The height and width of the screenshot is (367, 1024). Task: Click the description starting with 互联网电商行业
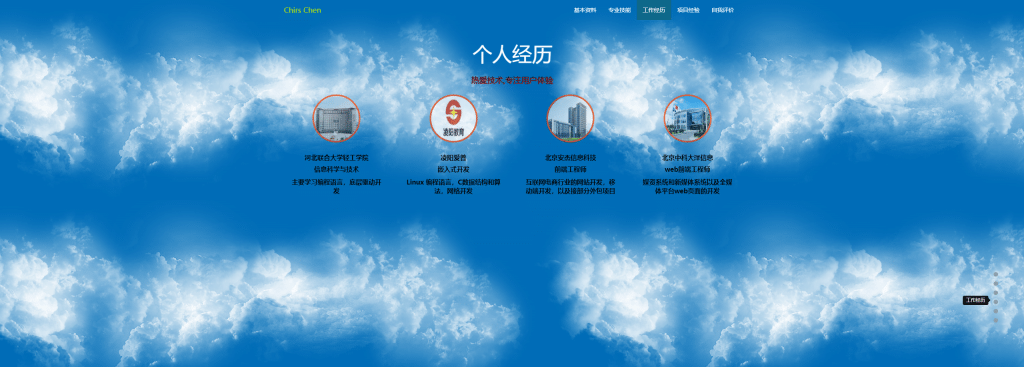point(570,187)
